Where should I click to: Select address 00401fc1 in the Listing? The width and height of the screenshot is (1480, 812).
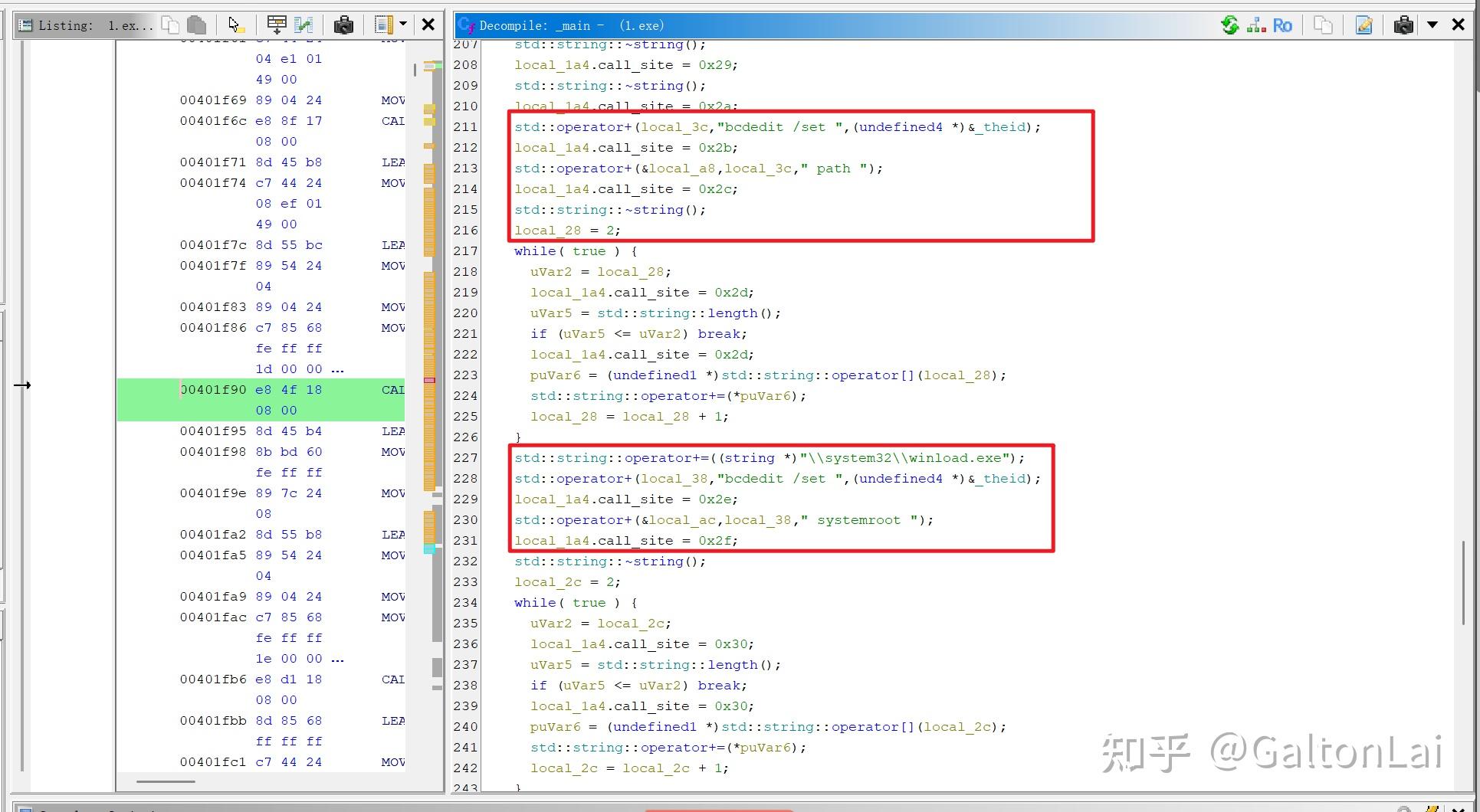click(x=213, y=761)
